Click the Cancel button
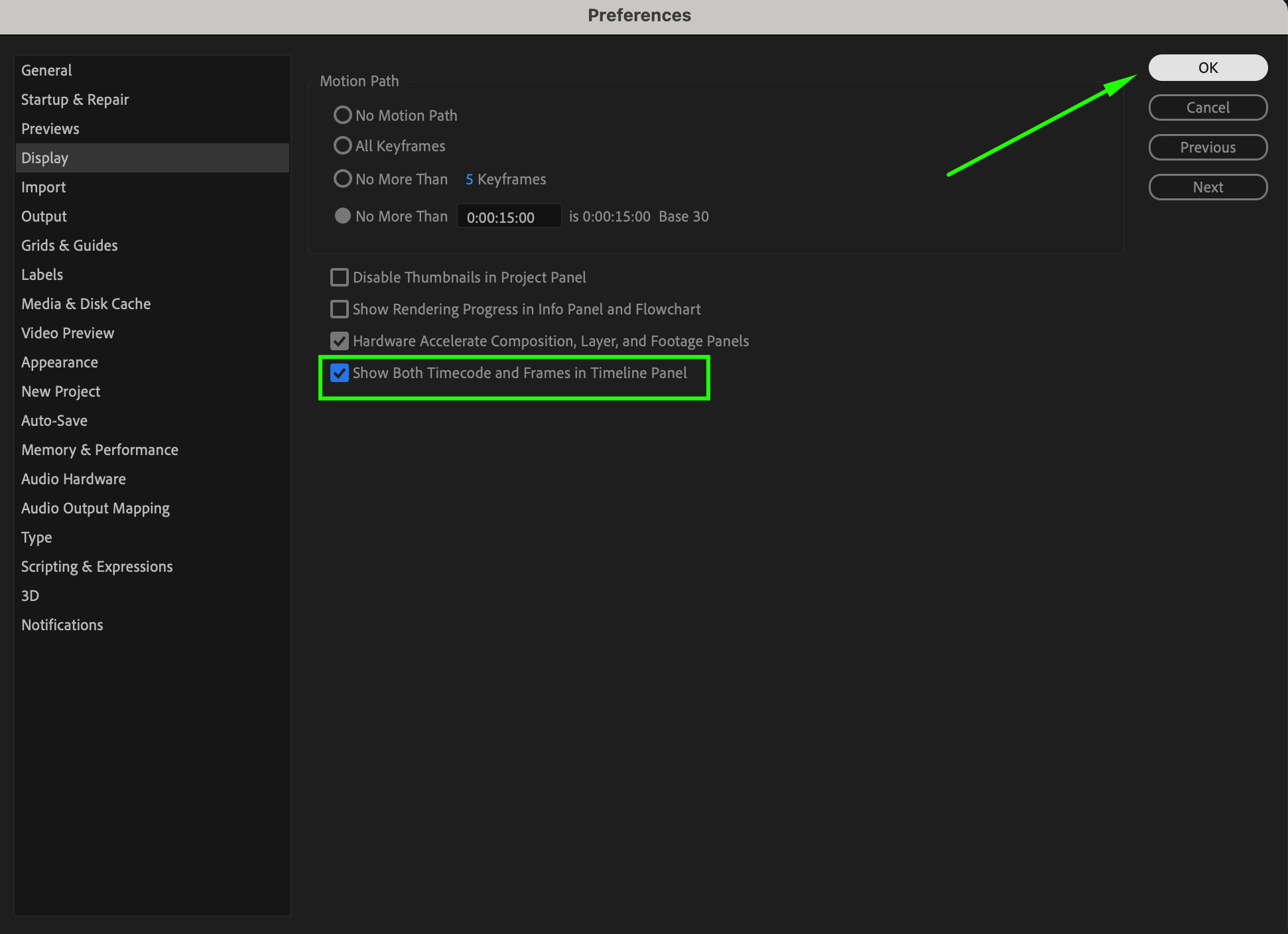The width and height of the screenshot is (1288, 934). (1207, 107)
